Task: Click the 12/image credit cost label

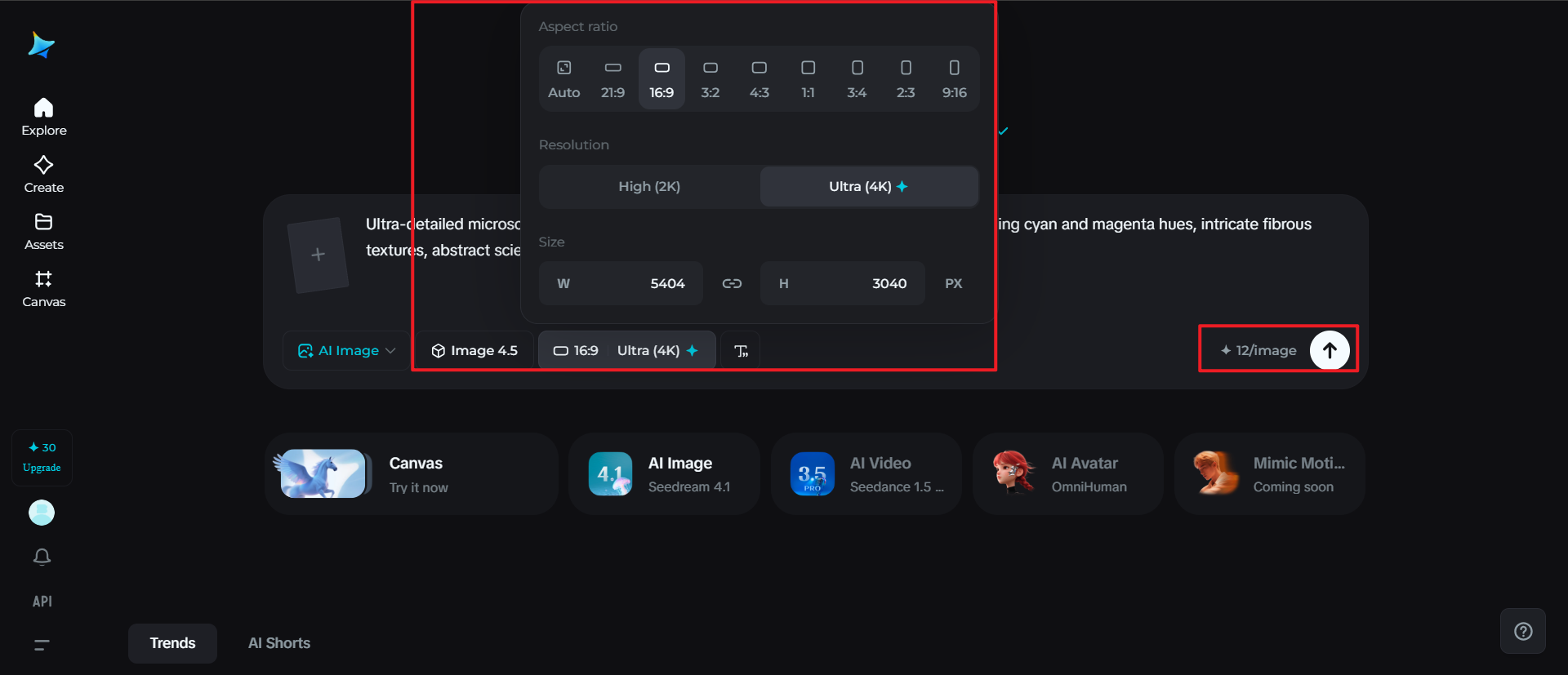Action: point(1258,351)
